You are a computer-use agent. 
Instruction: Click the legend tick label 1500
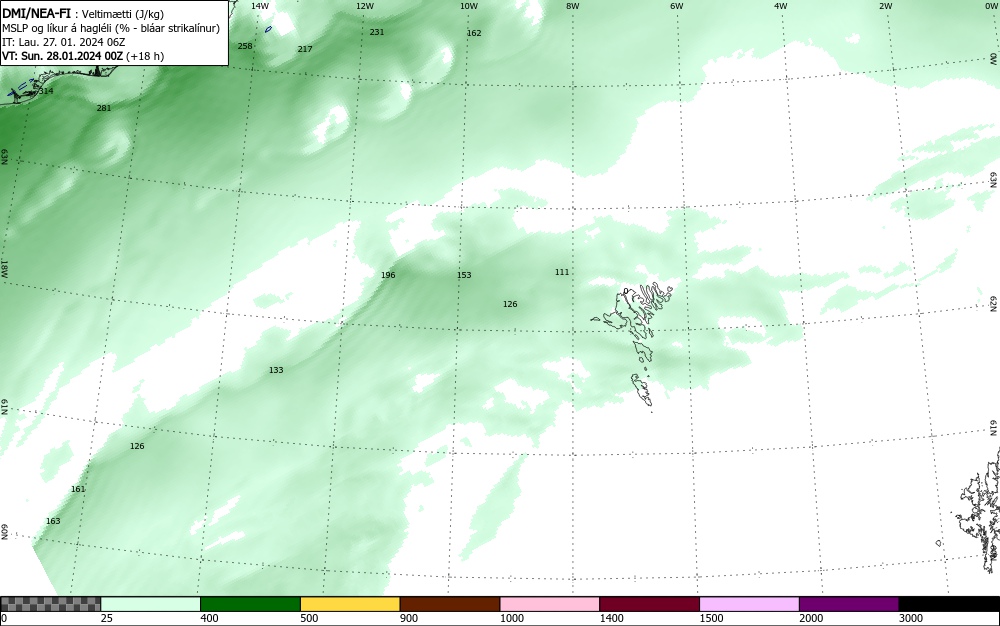[x=711, y=618]
